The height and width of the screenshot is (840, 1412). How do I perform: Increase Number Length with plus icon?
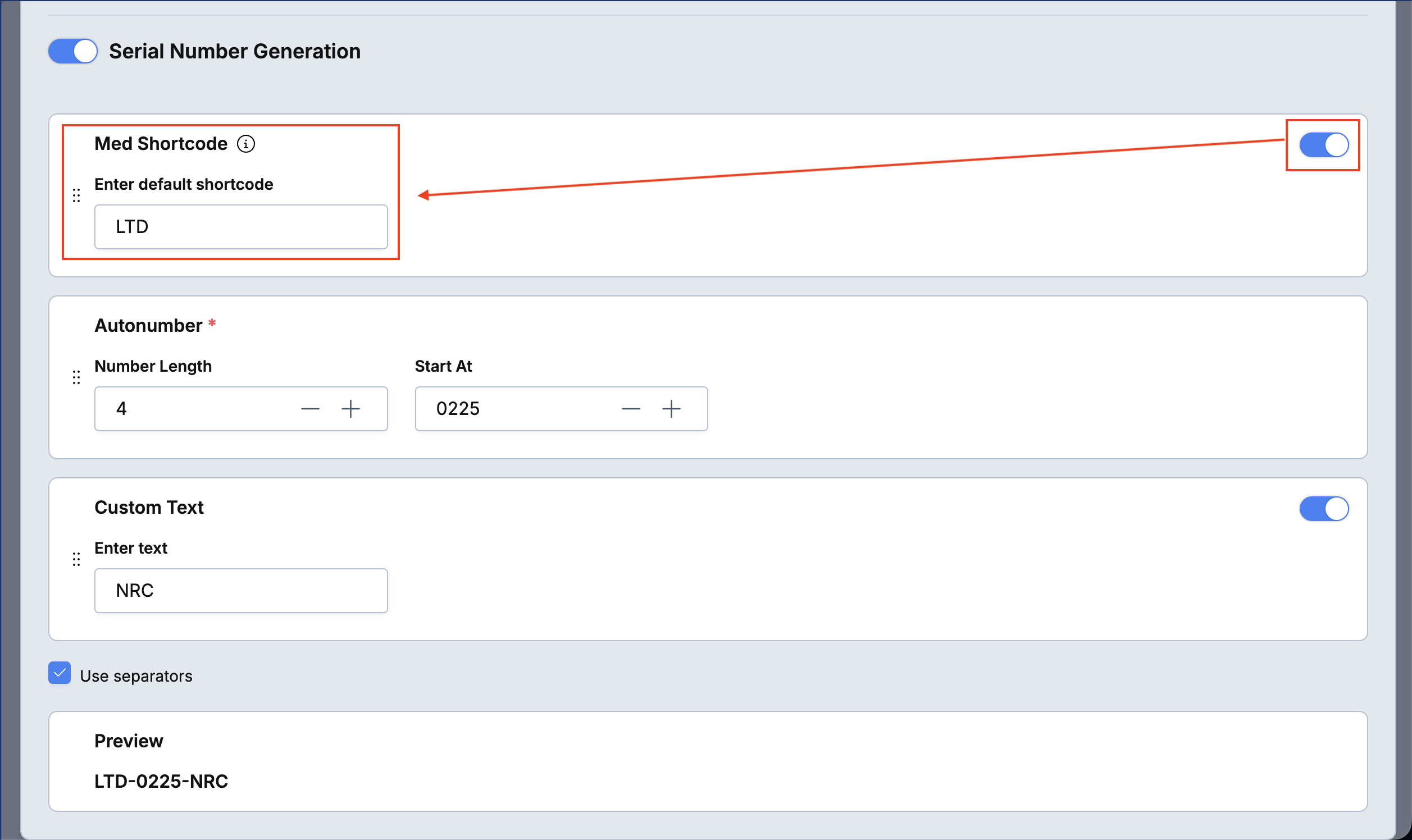pyautogui.click(x=351, y=409)
